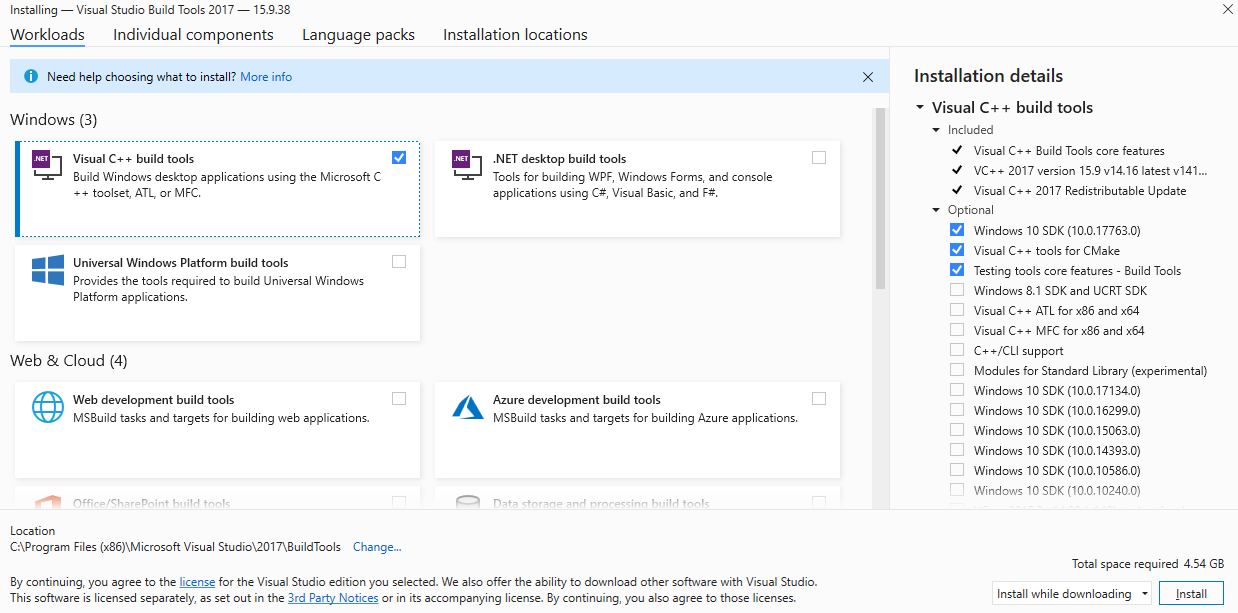1238x613 pixels.
Task: Click the Visual C++ build tools workload icon
Action: point(46,166)
